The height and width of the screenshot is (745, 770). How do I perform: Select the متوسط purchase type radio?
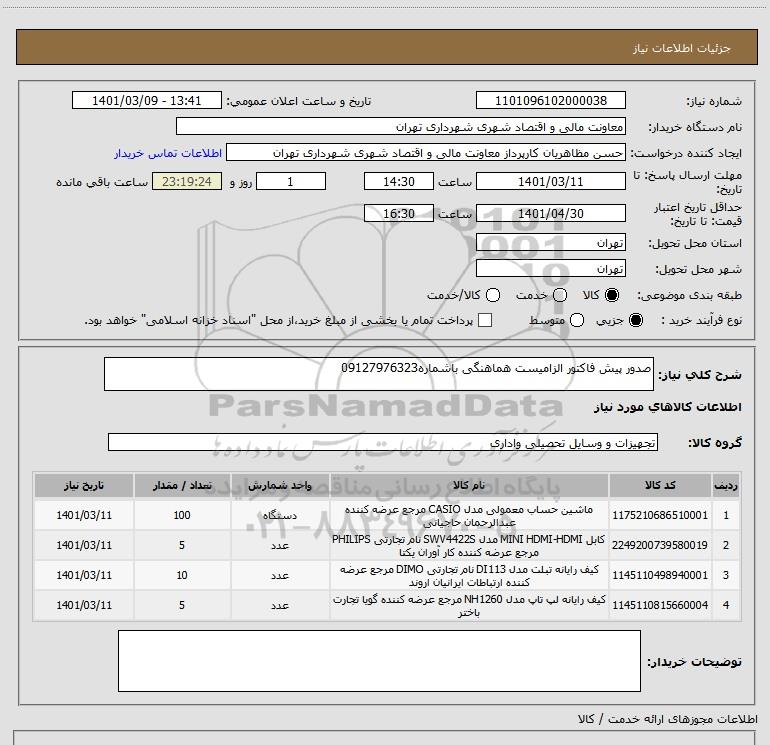pyautogui.click(x=577, y=320)
